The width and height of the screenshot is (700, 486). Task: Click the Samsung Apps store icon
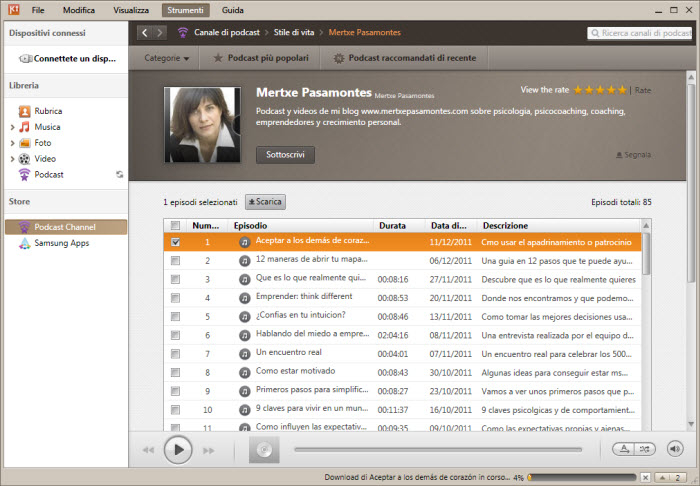[x=25, y=243]
